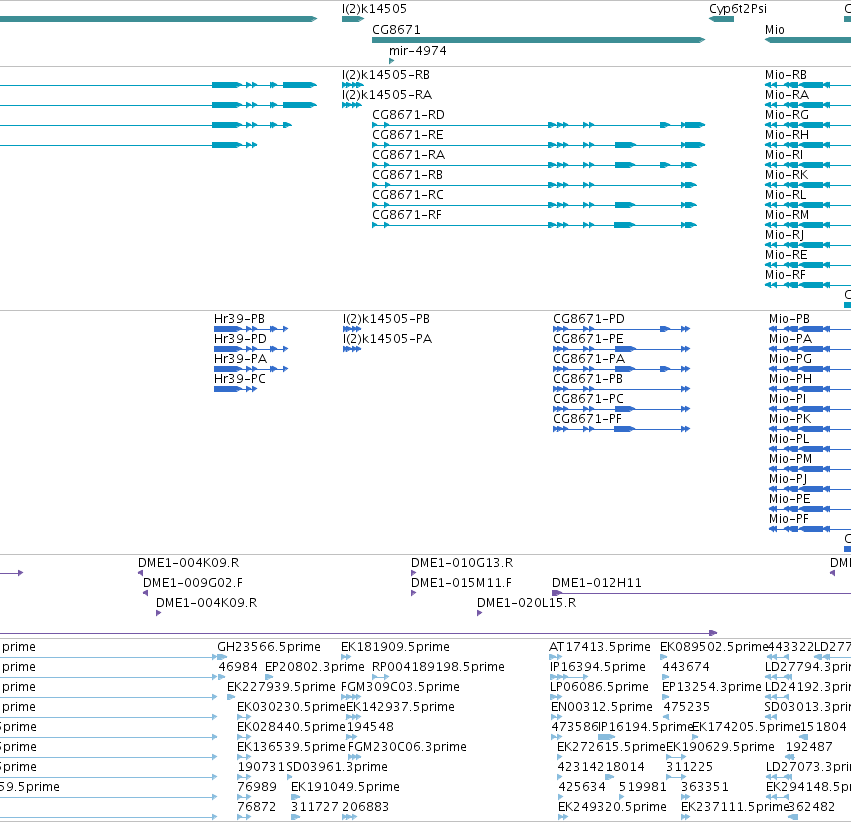The height and width of the screenshot is (822, 851).
Task: Select the Cyp6t2Psi gene label
Action: [738, 9]
